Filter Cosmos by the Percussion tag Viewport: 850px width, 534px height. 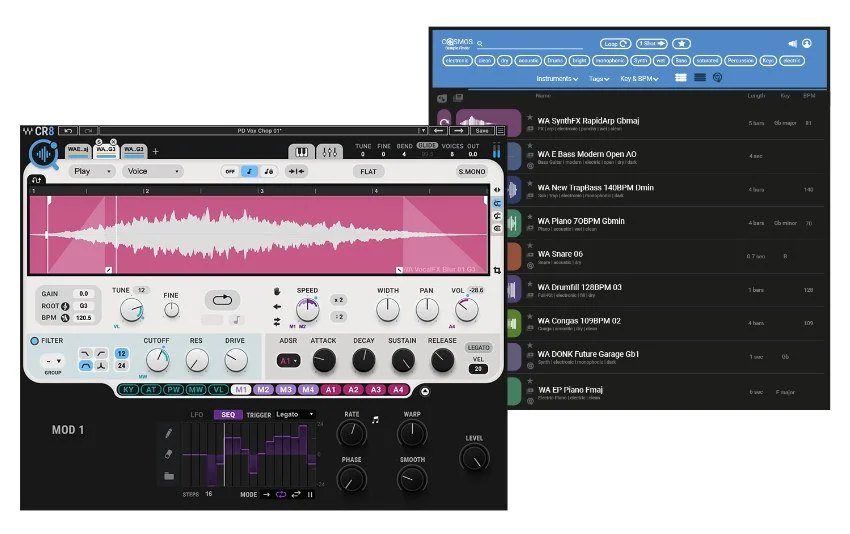point(740,61)
